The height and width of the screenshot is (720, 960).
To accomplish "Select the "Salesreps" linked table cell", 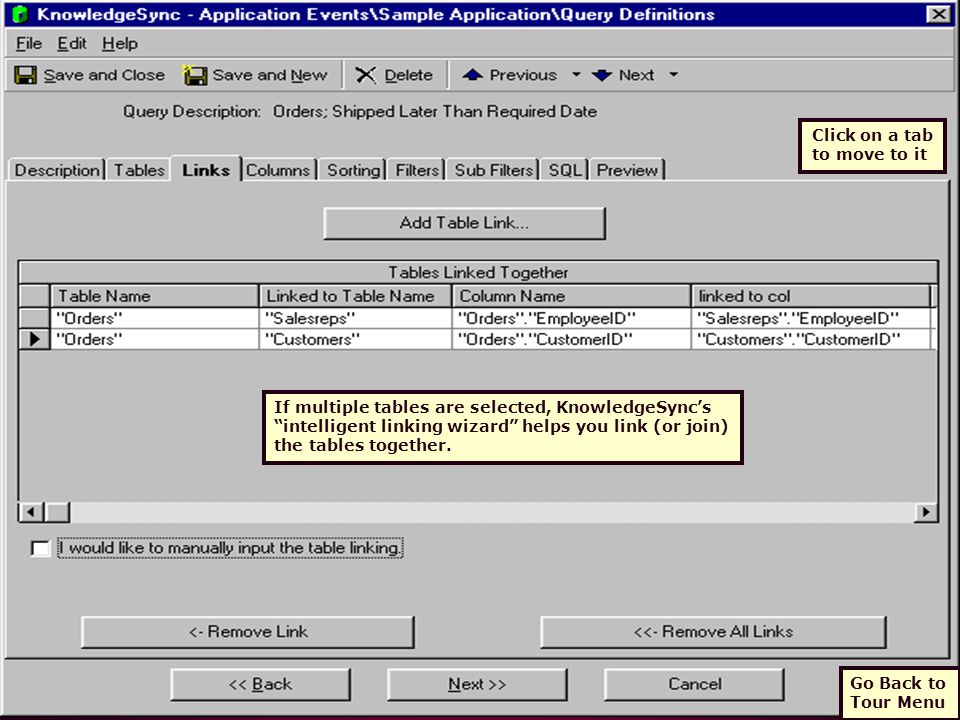I will [356, 318].
